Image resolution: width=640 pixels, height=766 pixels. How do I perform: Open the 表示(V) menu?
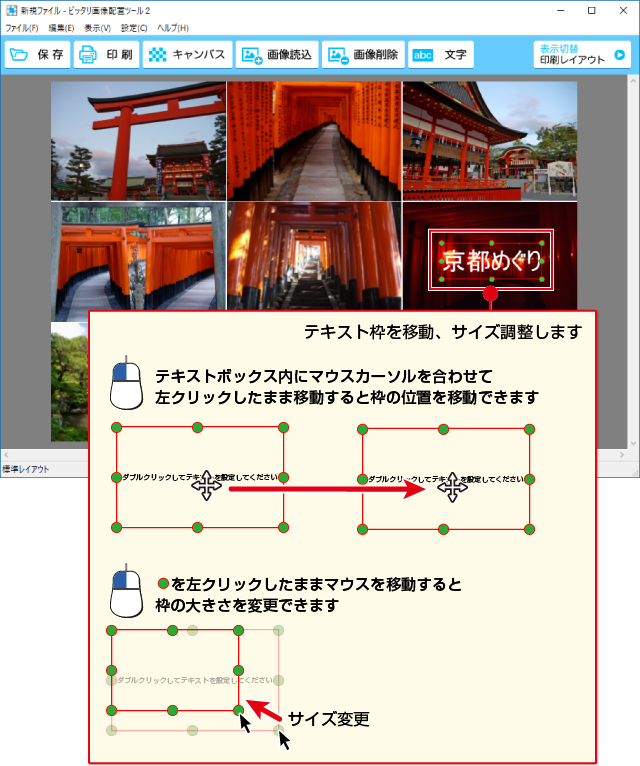pyautogui.click(x=97, y=28)
